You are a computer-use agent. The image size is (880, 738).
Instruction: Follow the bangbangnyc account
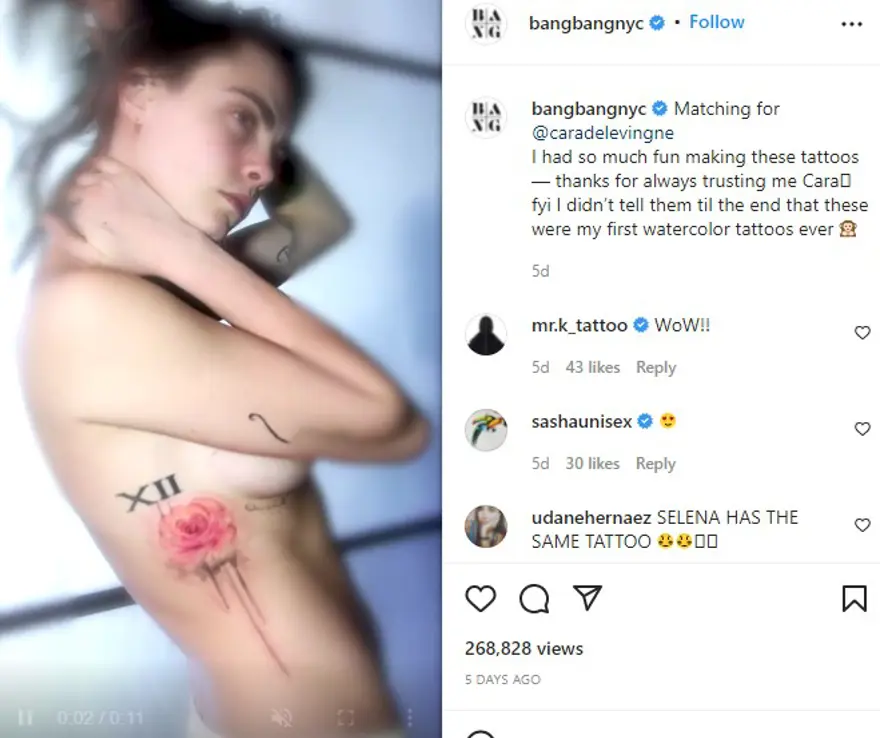(717, 22)
